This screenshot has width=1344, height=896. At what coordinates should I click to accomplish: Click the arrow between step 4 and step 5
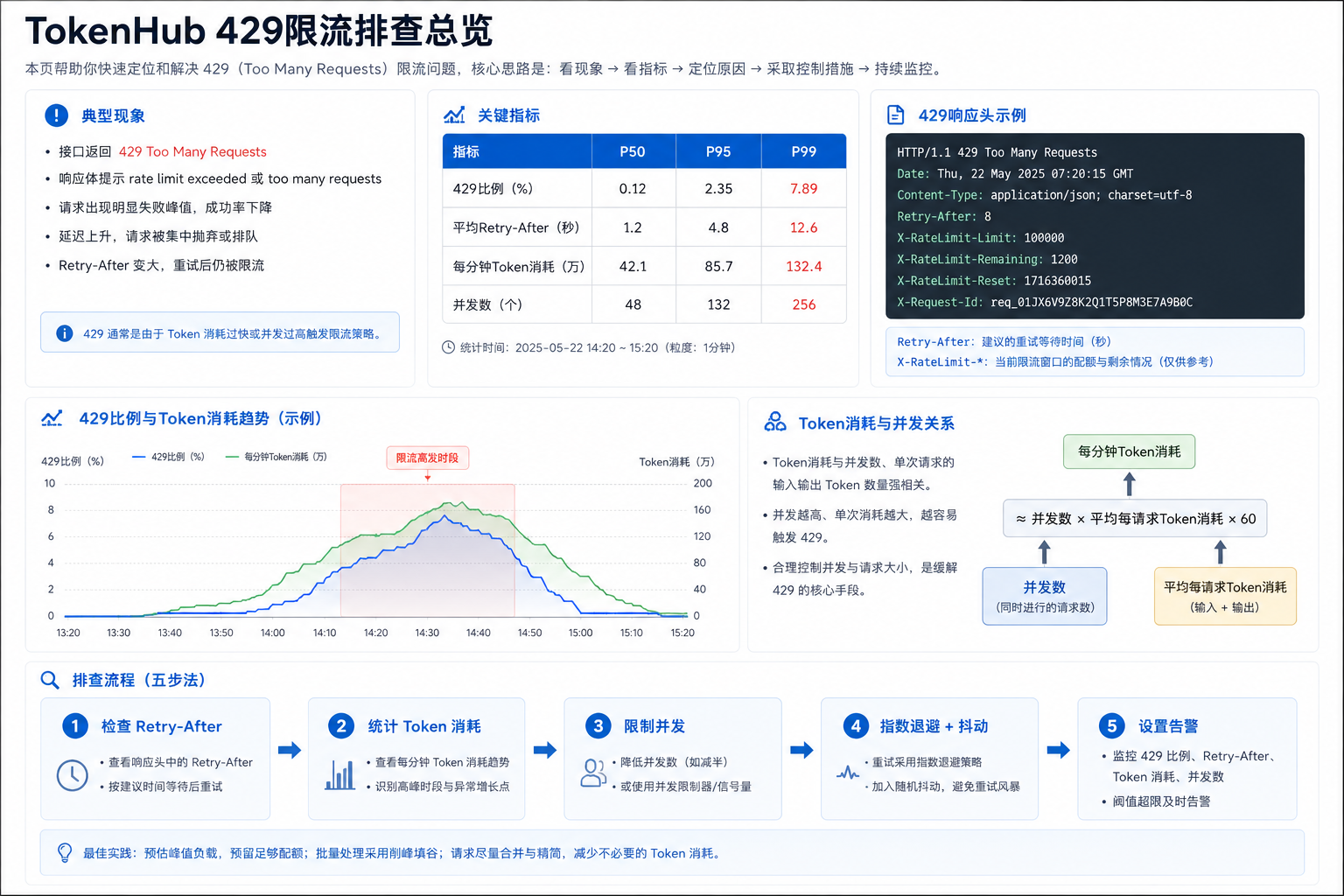pos(1059,750)
